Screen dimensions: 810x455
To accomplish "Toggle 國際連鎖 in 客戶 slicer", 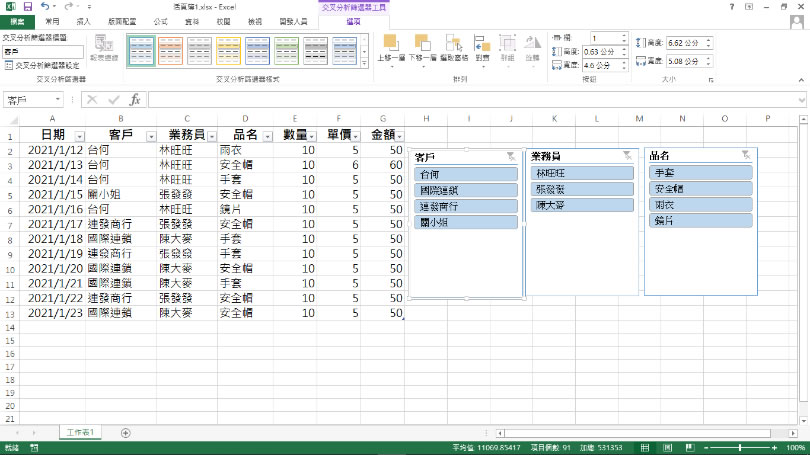I will [465, 190].
